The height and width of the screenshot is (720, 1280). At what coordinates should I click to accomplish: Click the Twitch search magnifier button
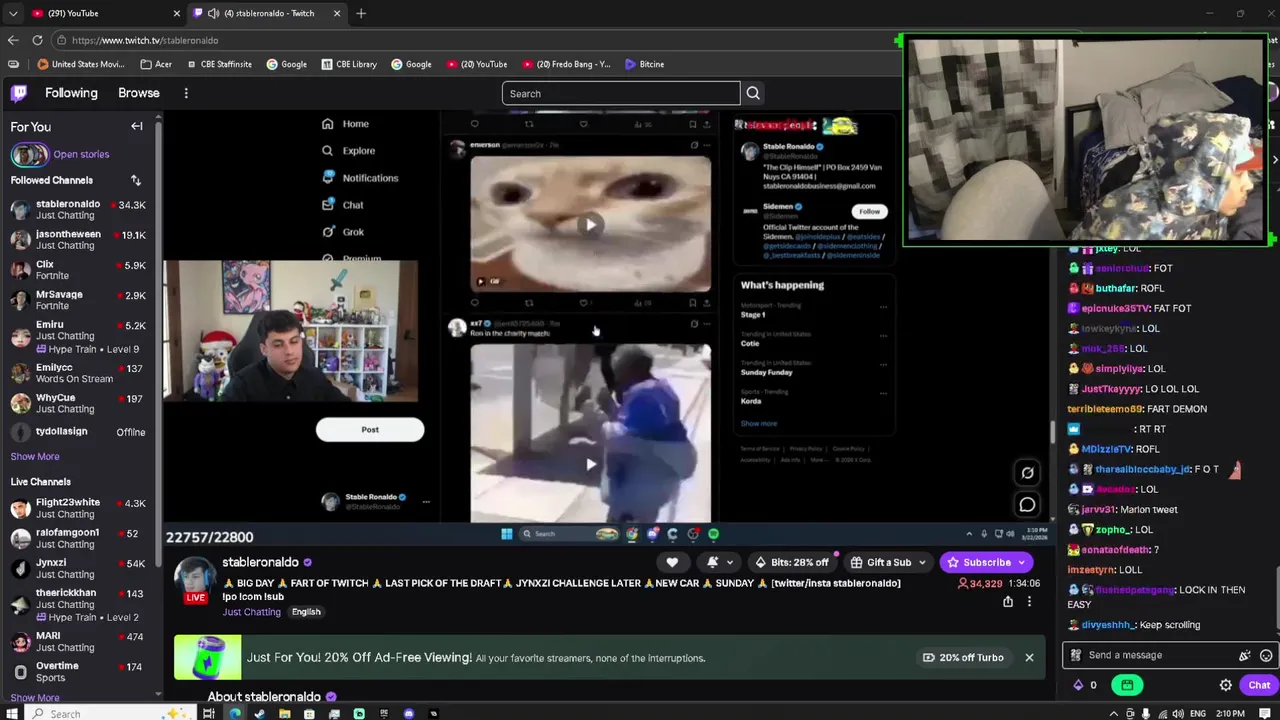pyautogui.click(x=753, y=93)
